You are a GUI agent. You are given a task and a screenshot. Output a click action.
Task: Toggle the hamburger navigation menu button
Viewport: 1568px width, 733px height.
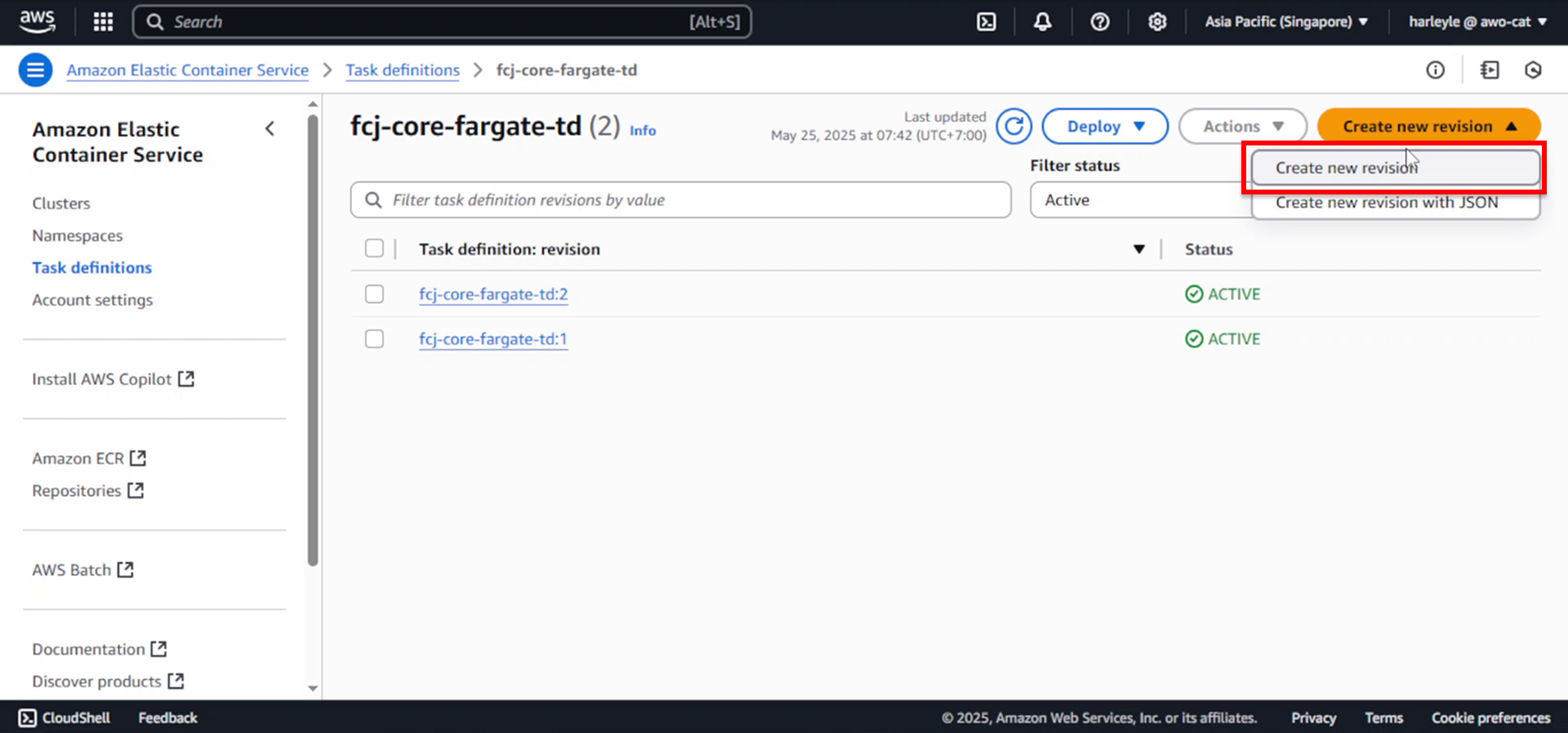[35, 70]
